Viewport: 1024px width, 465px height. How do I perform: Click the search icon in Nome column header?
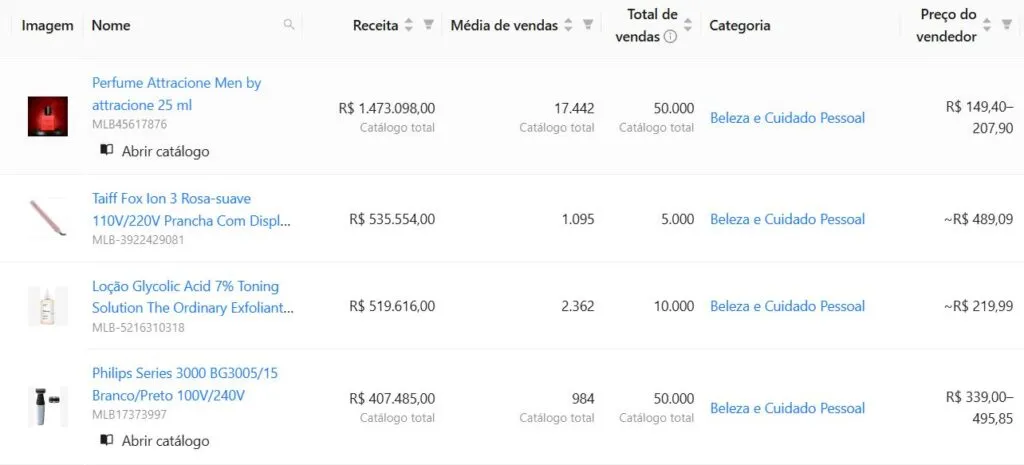click(x=289, y=25)
